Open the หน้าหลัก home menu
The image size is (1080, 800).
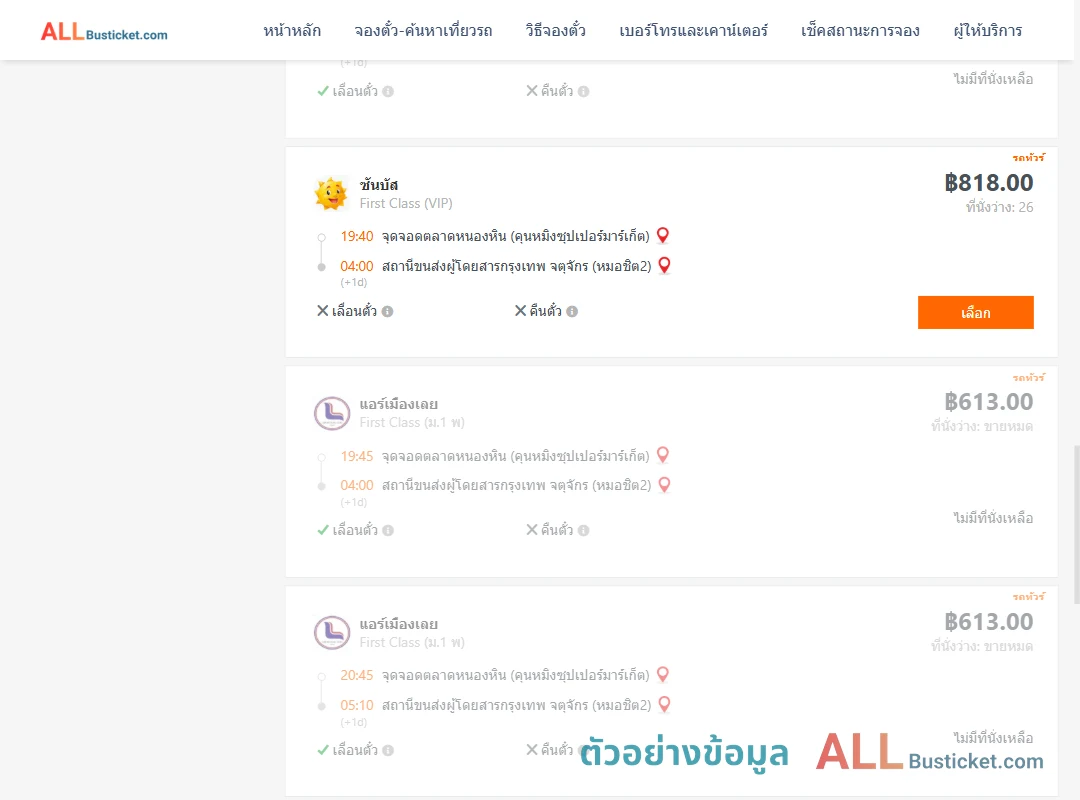[292, 31]
